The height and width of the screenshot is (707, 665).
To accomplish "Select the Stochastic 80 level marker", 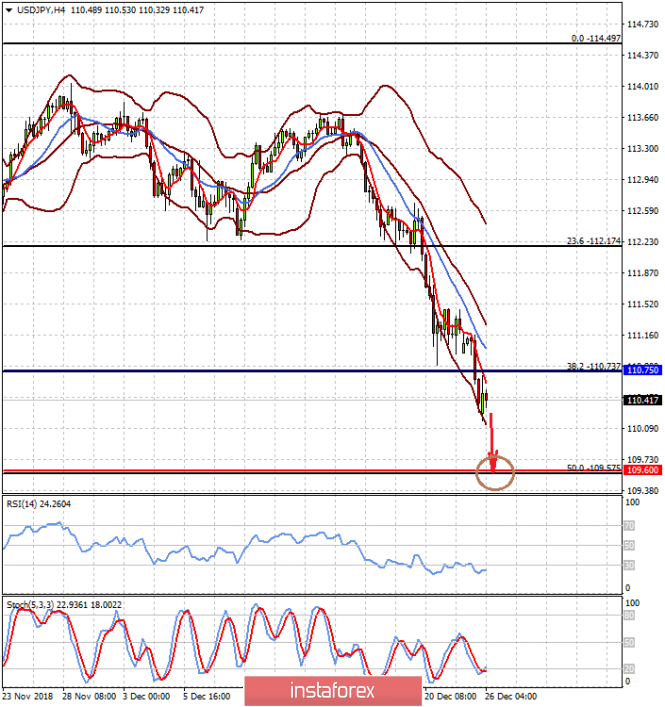I will [629, 615].
